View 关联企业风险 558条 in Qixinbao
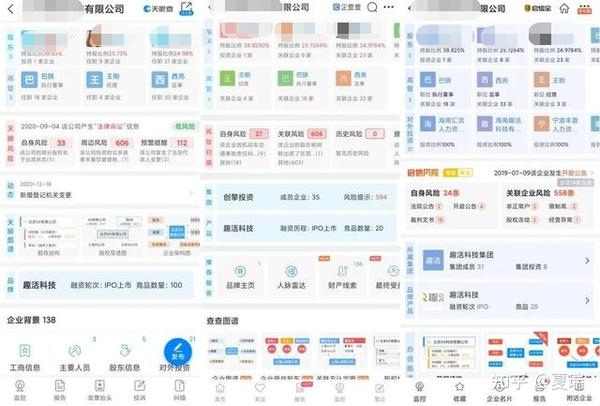The width and height of the screenshot is (600, 406). point(540,193)
